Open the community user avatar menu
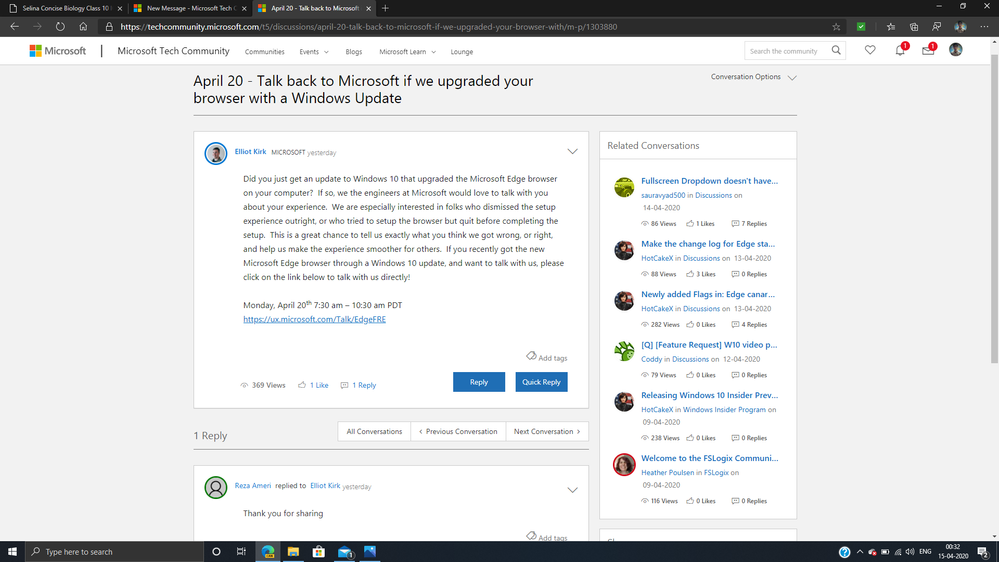Screen dimensions: 999x562 point(956,50)
